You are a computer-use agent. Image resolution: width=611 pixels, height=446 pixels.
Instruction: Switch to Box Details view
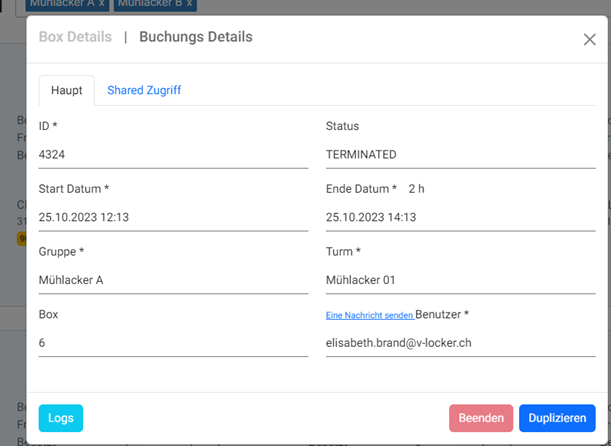click(75, 37)
